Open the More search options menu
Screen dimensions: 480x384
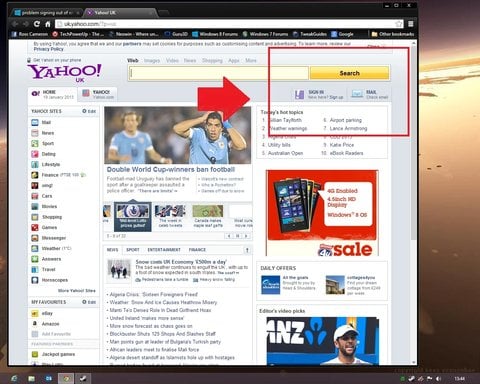(x=251, y=60)
